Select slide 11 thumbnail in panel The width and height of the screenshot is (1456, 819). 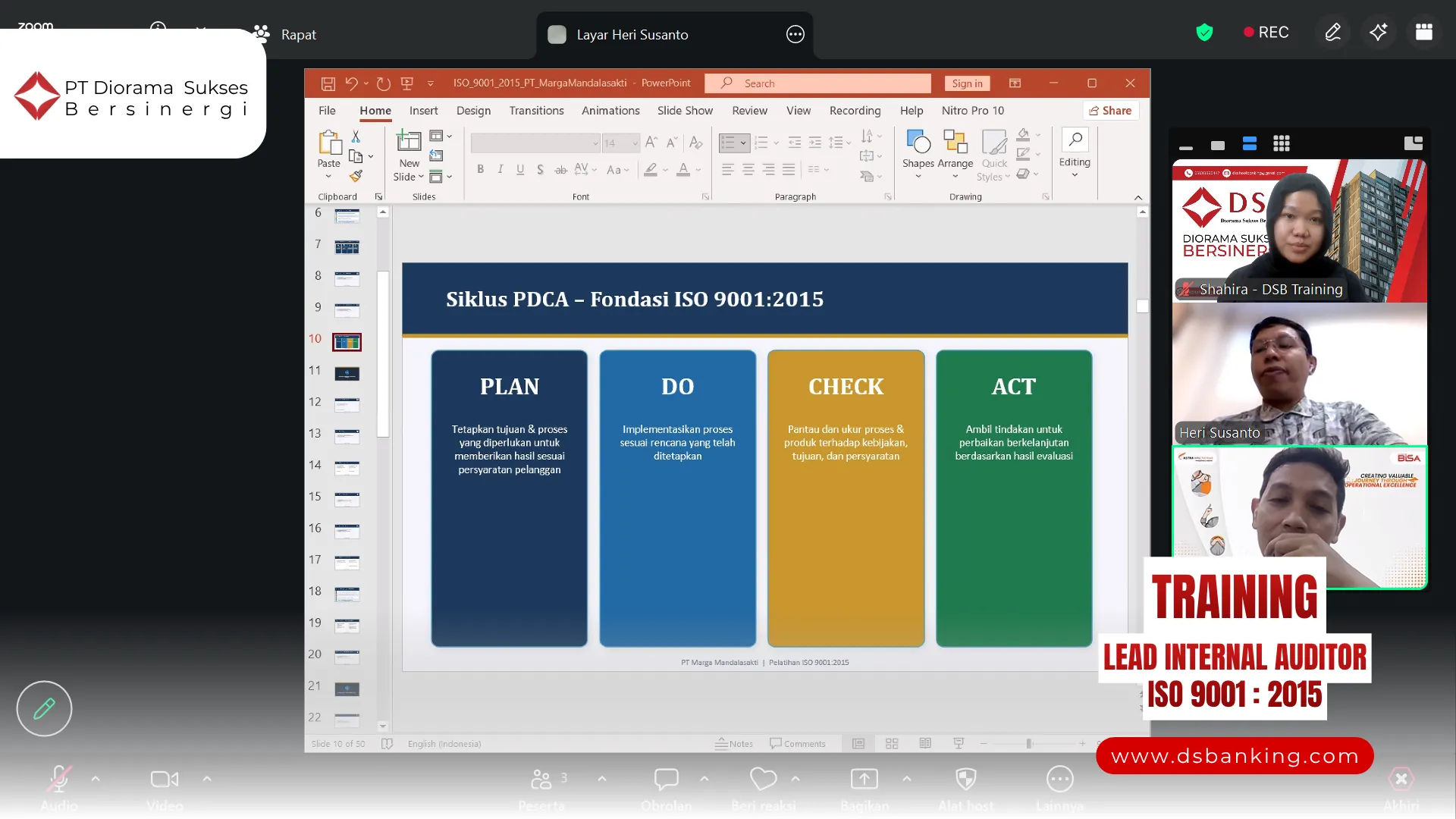[x=347, y=373]
